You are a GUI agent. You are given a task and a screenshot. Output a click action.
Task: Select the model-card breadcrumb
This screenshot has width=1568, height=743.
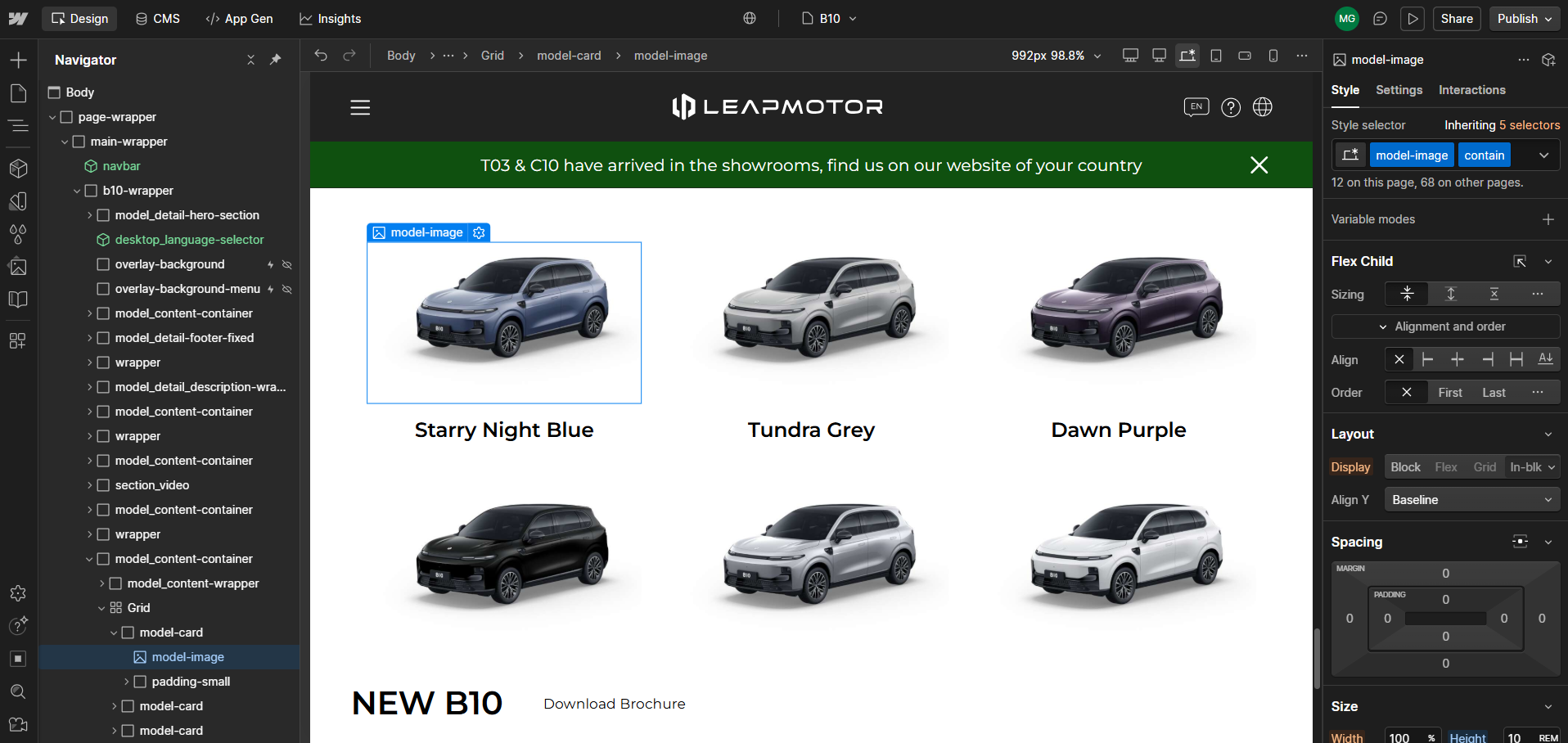point(569,55)
